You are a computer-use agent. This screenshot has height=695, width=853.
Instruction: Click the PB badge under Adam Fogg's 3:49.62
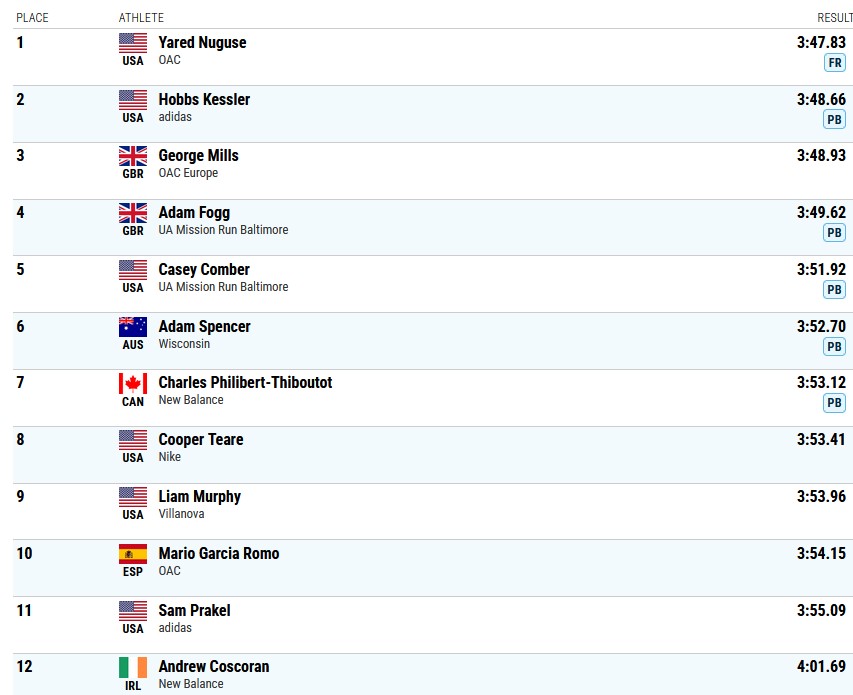[835, 233]
